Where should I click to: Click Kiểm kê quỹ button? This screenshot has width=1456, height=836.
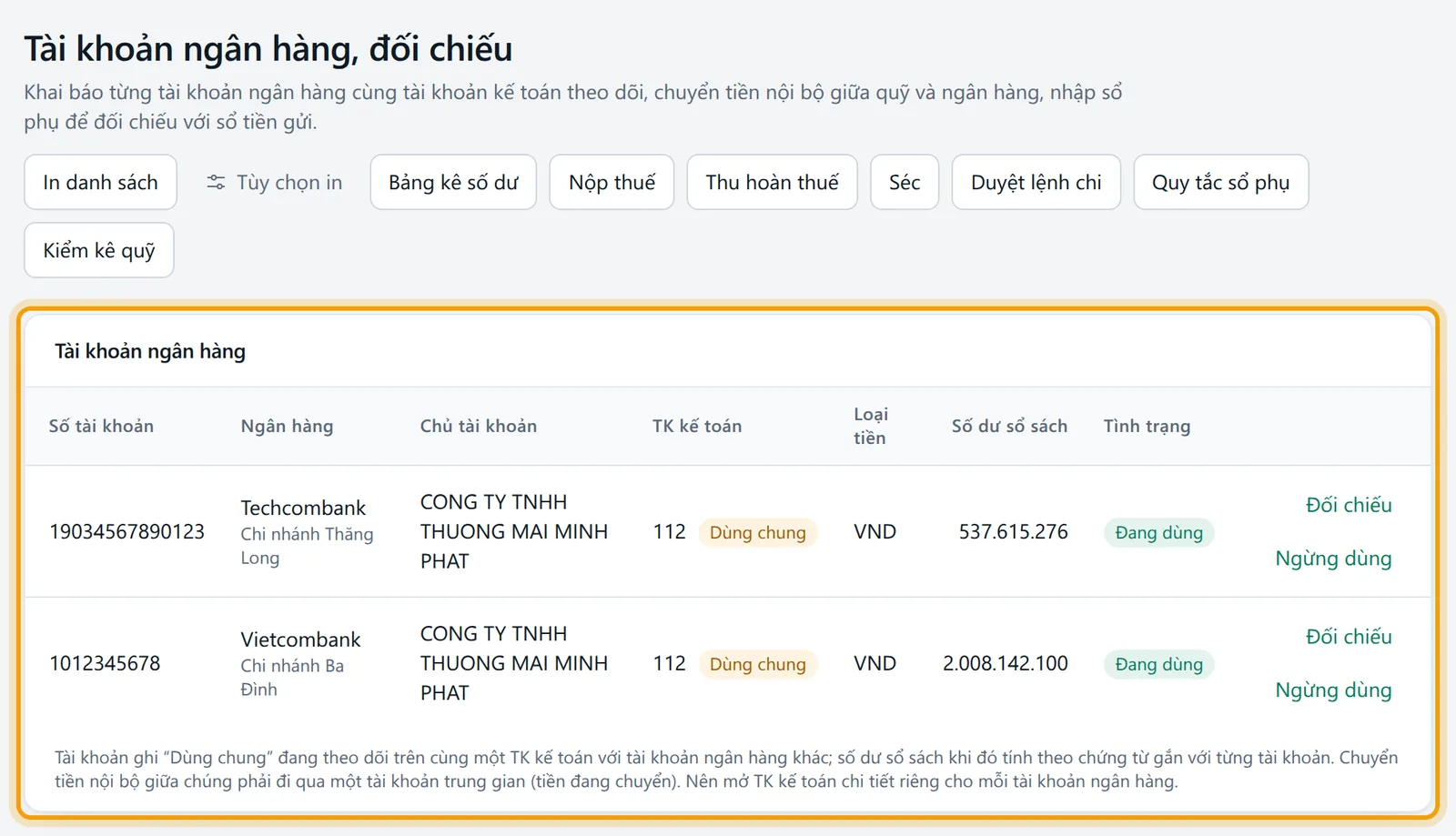tap(99, 250)
